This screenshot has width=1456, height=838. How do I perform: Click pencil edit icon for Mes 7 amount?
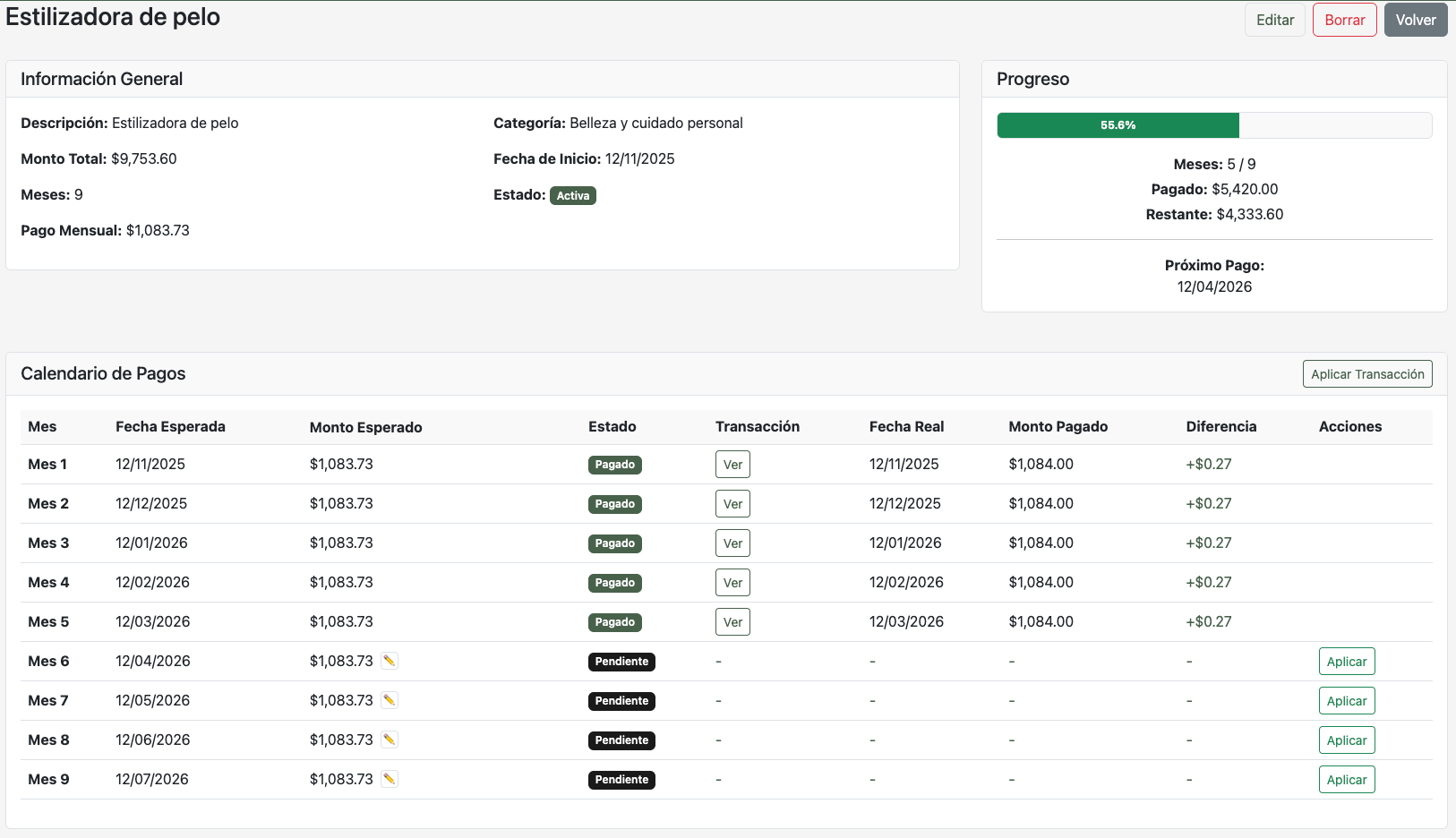[390, 700]
